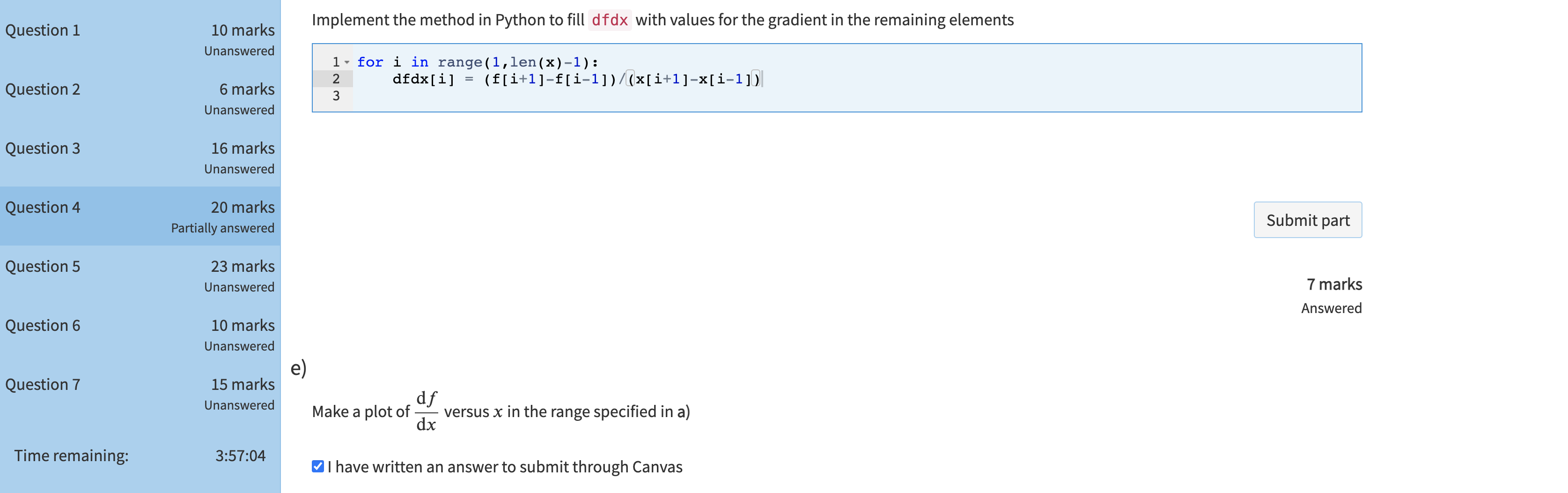Image resolution: width=1568 pixels, height=493 pixels.
Task: Uncheck the Canvas answer submission checkbox
Action: [318, 467]
